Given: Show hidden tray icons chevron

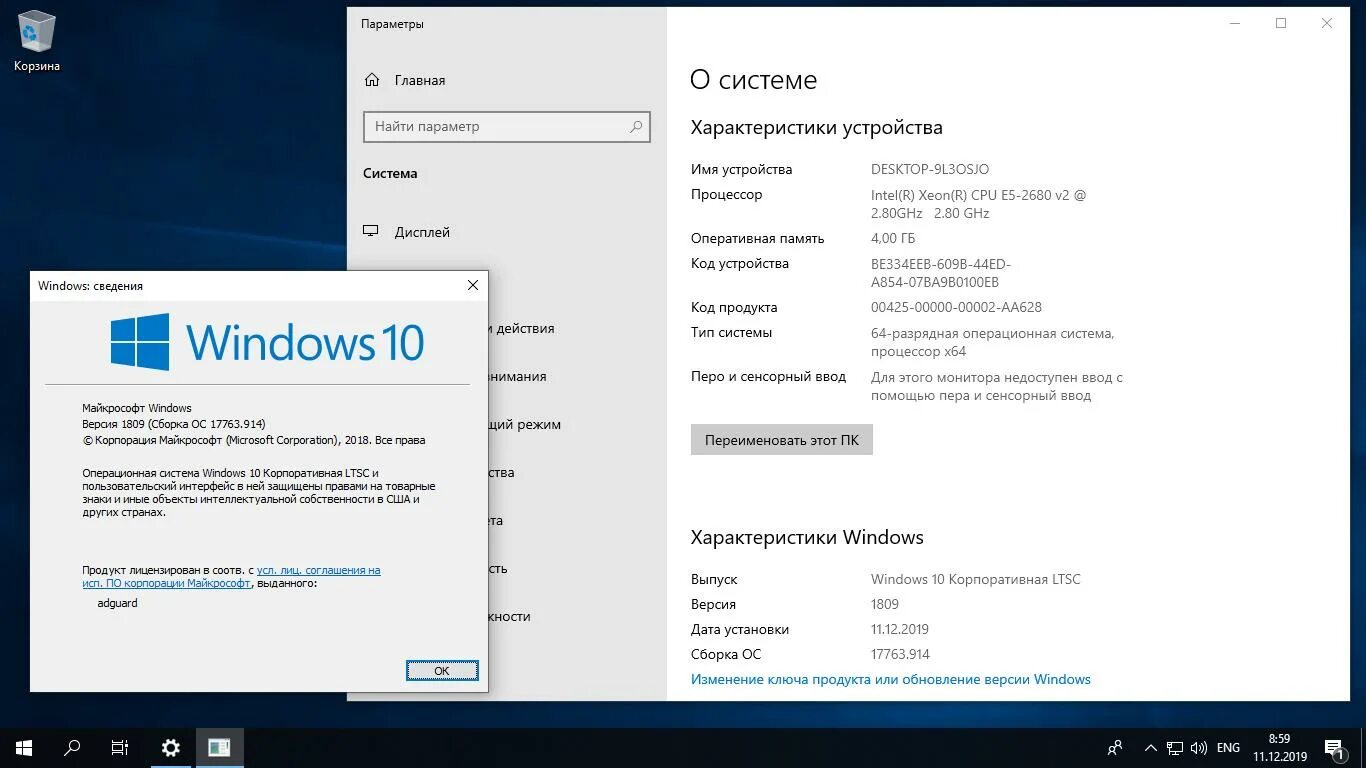Looking at the screenshot, I should (1151, 747).
